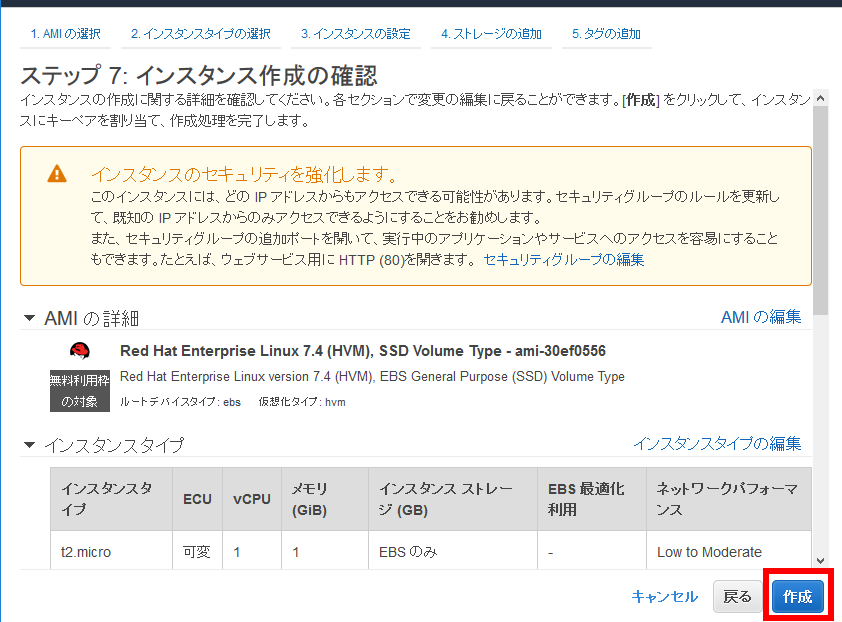Click the 'キャンセル' link

click(664, 596)
